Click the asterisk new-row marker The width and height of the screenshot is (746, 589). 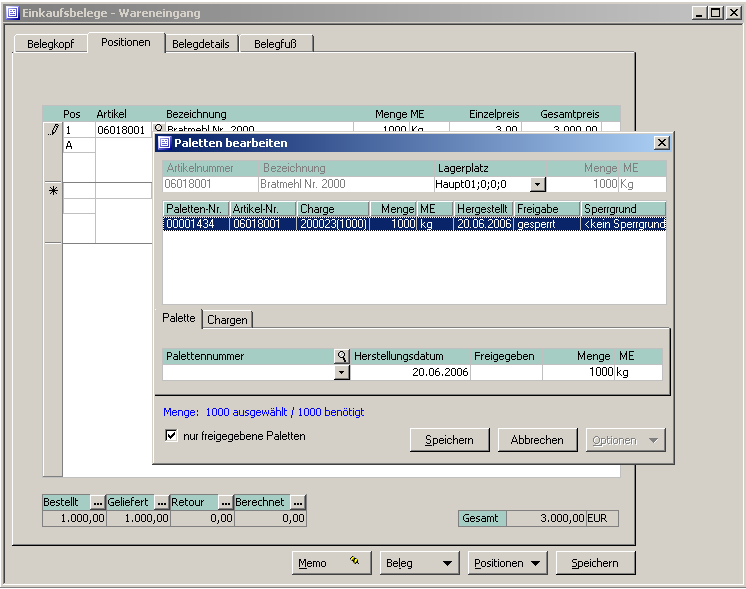(53, 191)
